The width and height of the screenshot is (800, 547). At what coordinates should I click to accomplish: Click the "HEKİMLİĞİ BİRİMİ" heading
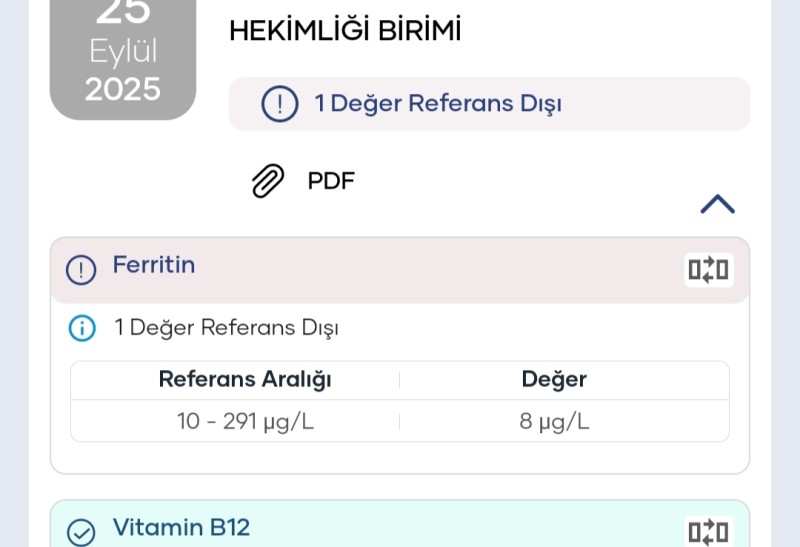(345, 32)
